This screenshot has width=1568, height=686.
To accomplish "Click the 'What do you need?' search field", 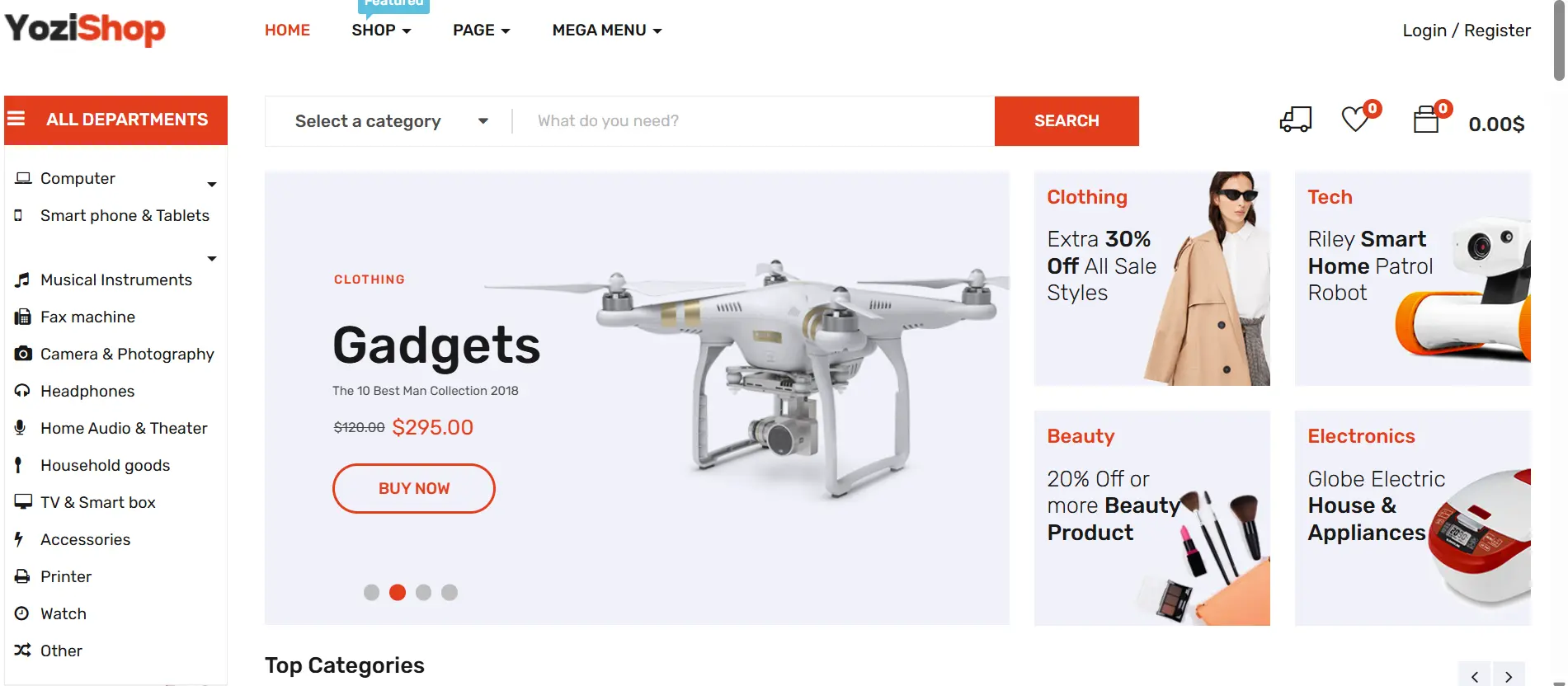I will tap(752, 121).
